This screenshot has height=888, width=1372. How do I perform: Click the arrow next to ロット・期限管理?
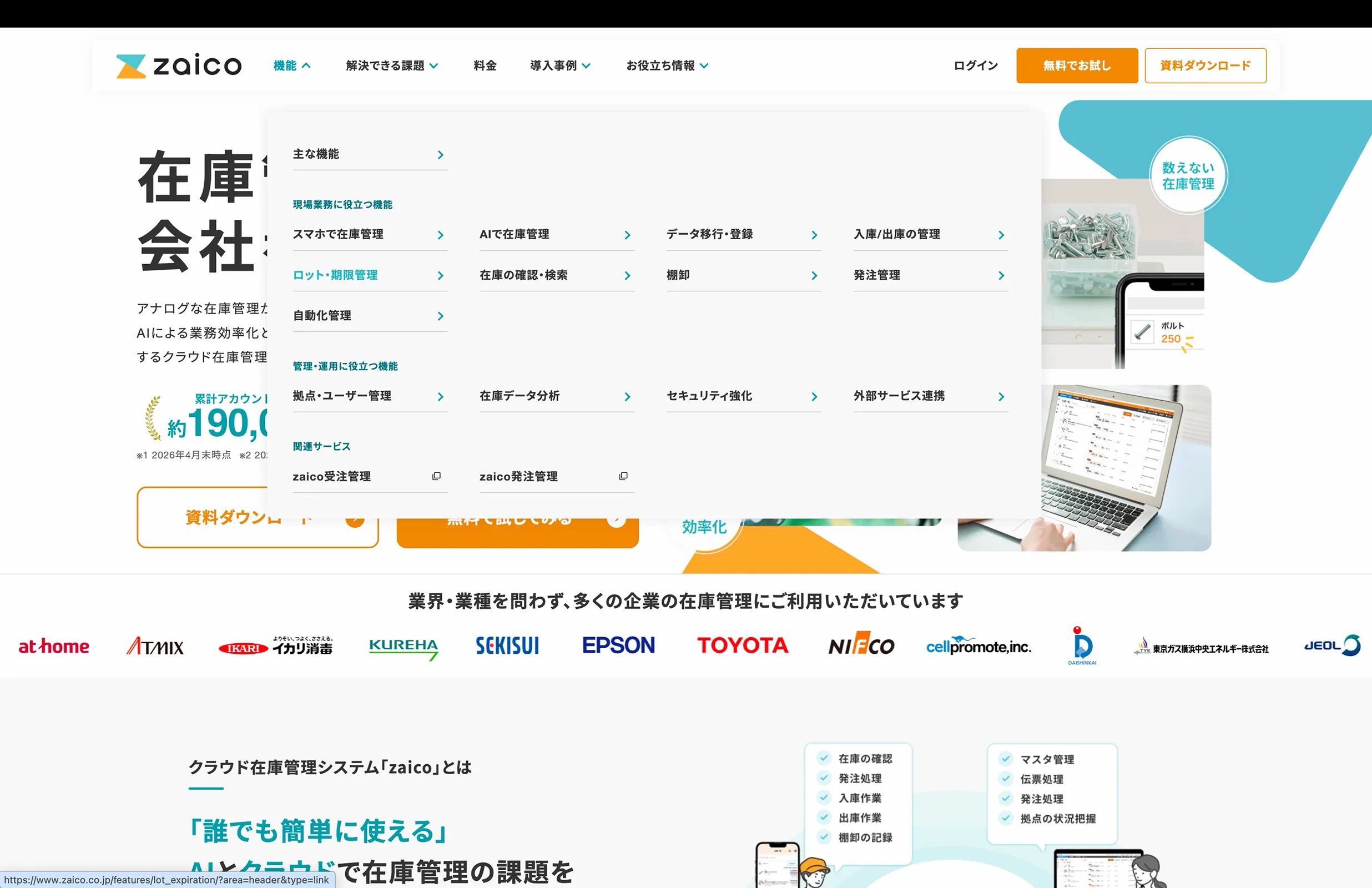[x=441, y=276]
